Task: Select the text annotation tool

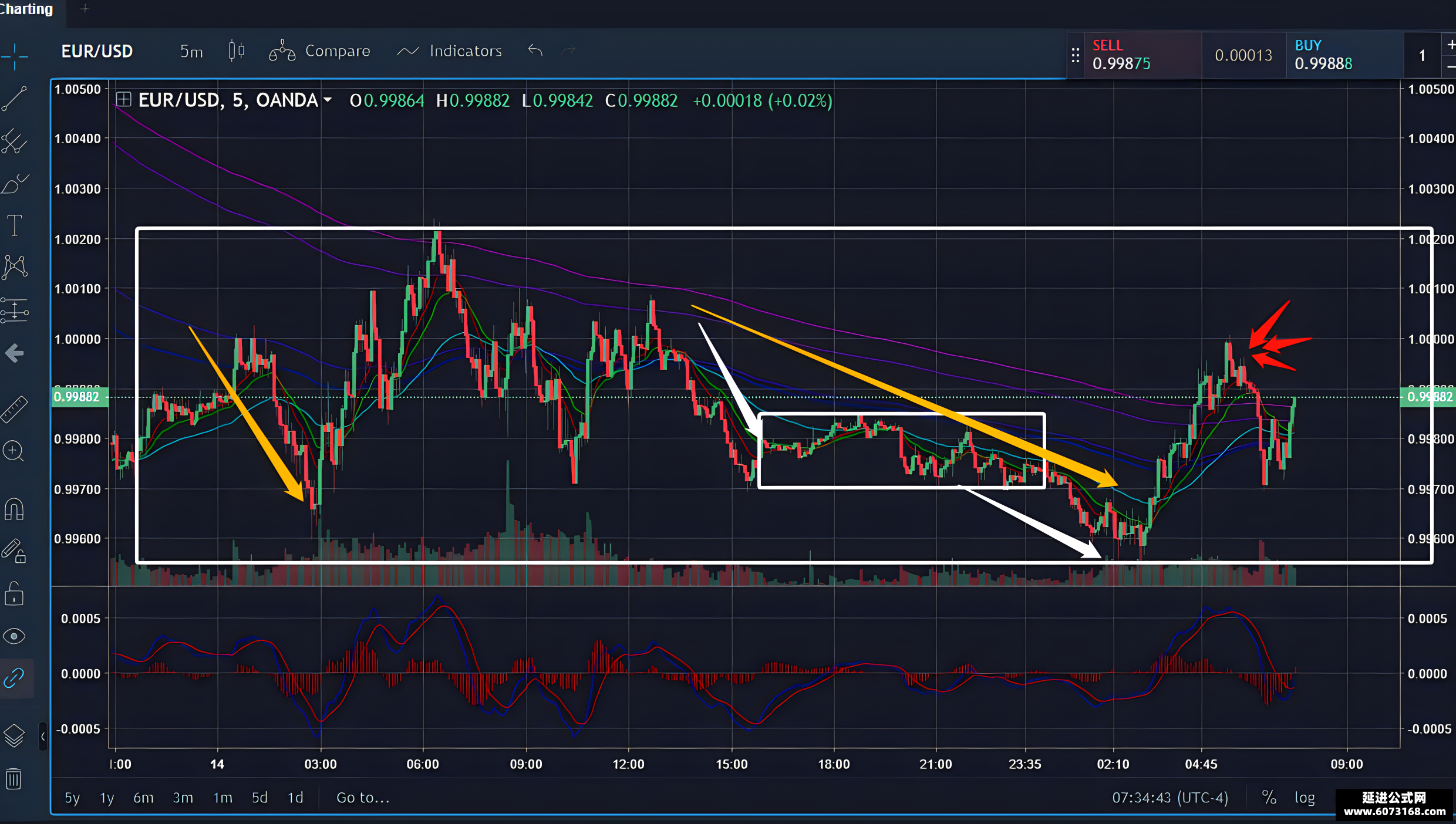Action: click(14, 225)
